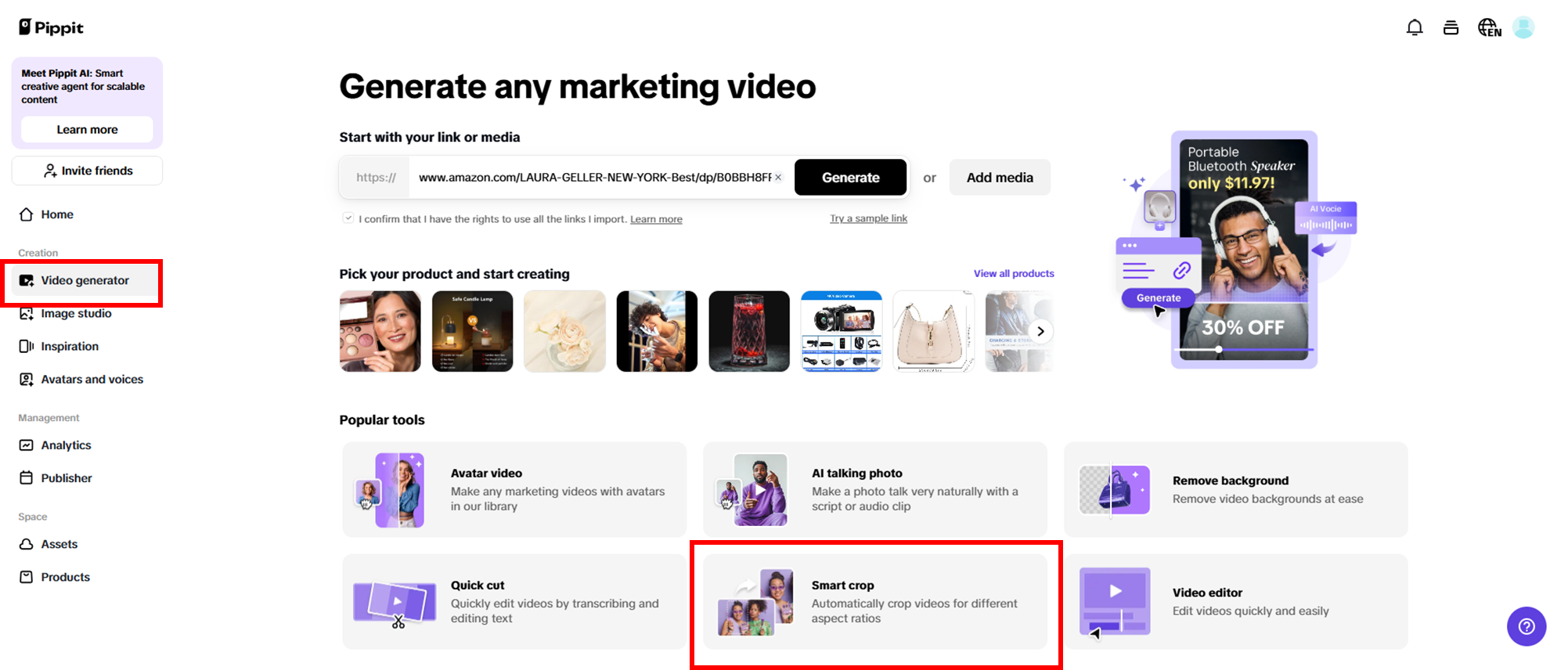
Task: Click the Learn more promo button
Action: pos(87,130)
